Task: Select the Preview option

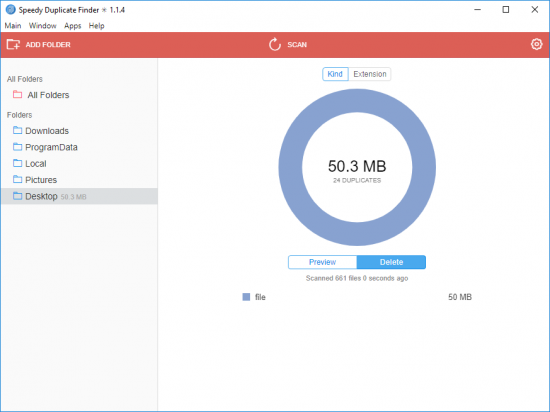Action: [322, 262]
